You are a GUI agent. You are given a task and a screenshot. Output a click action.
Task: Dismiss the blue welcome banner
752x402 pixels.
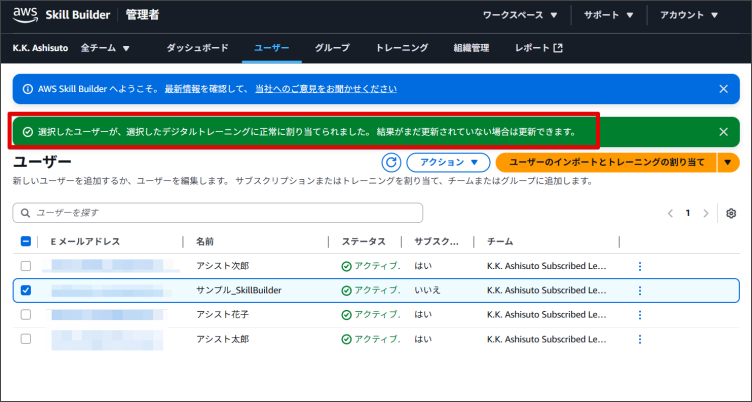click(x=723, y=89)
